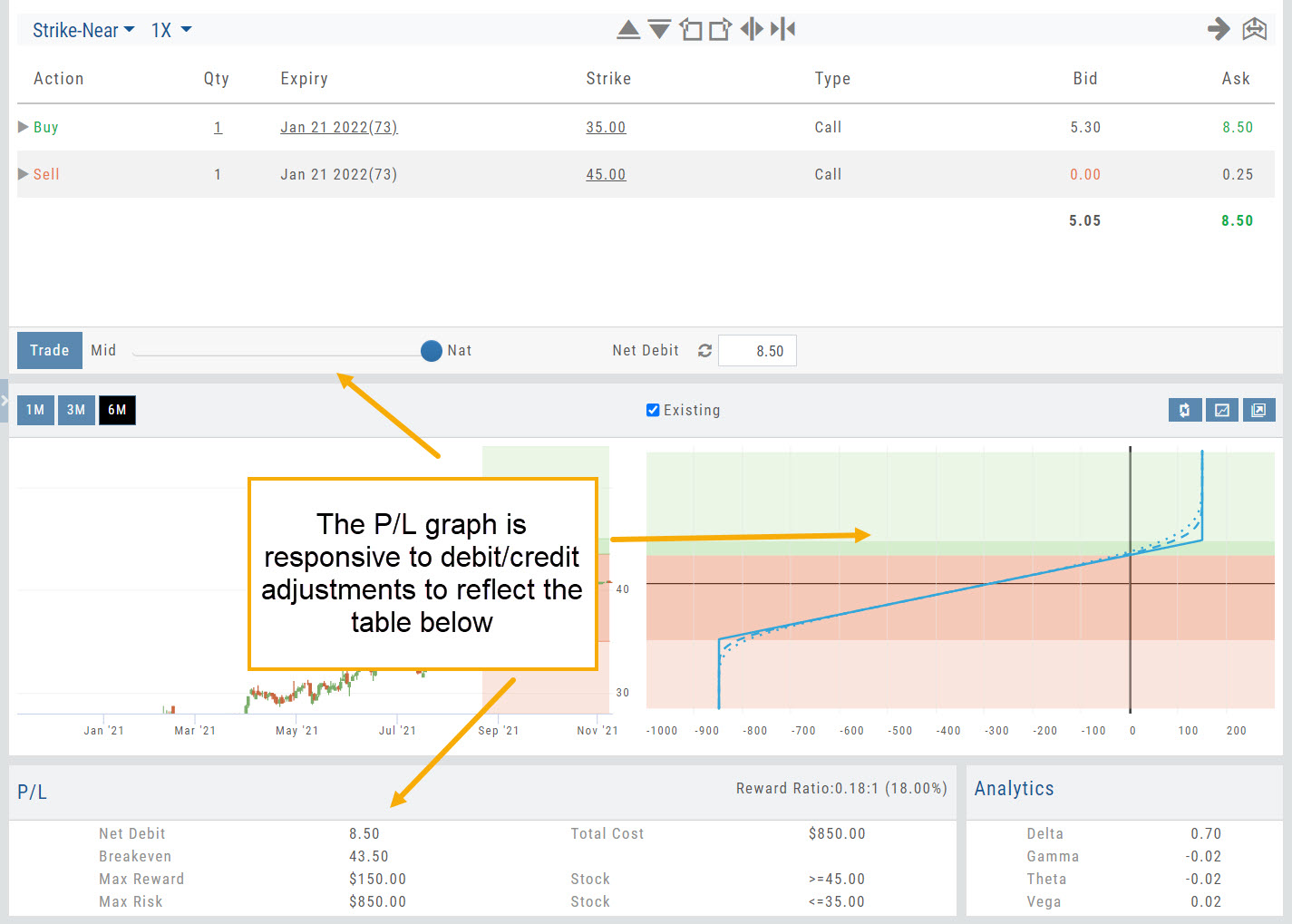Open the 1X multiplier dropdown
The width and height of the screenshot is (1292, 924).
[x=171, y=30]
